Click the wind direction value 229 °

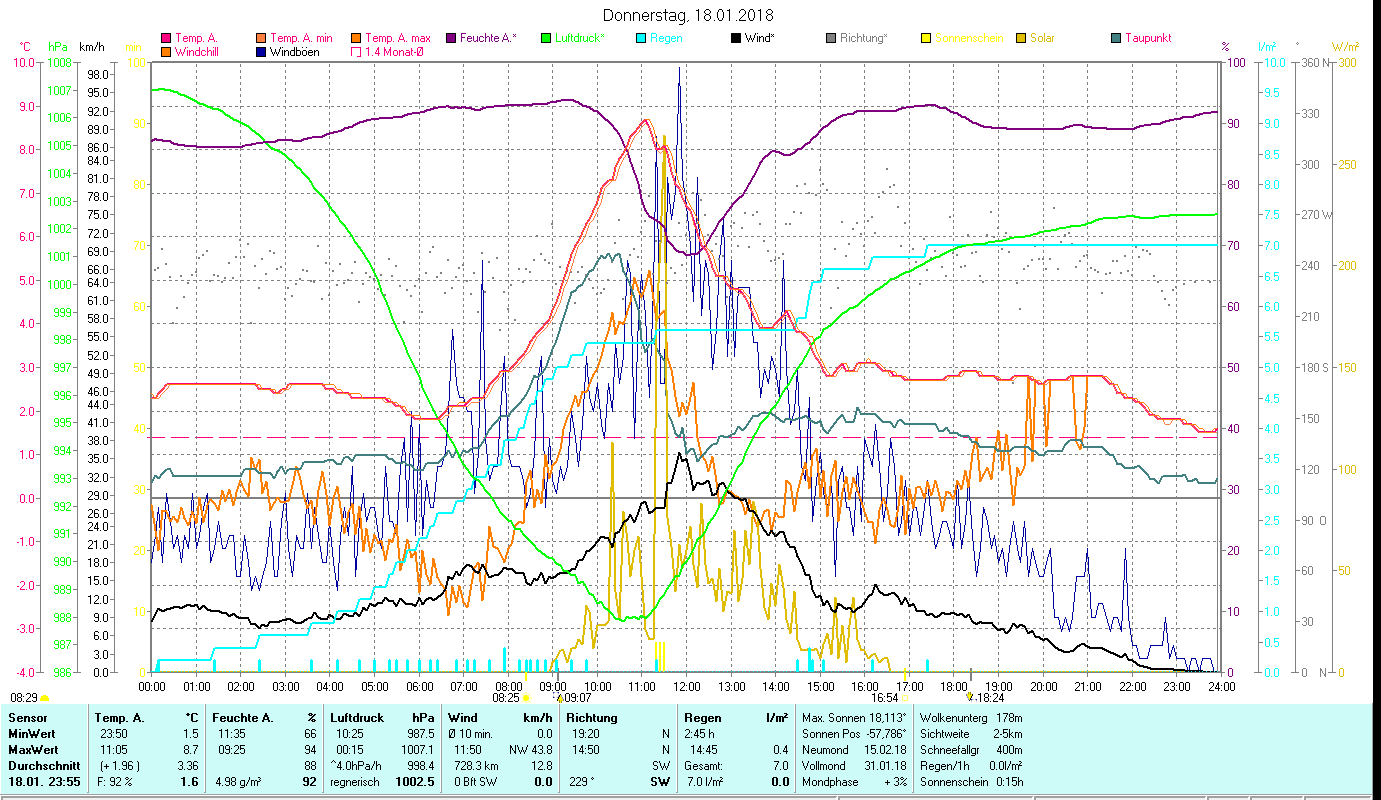[x=581, y=781]
